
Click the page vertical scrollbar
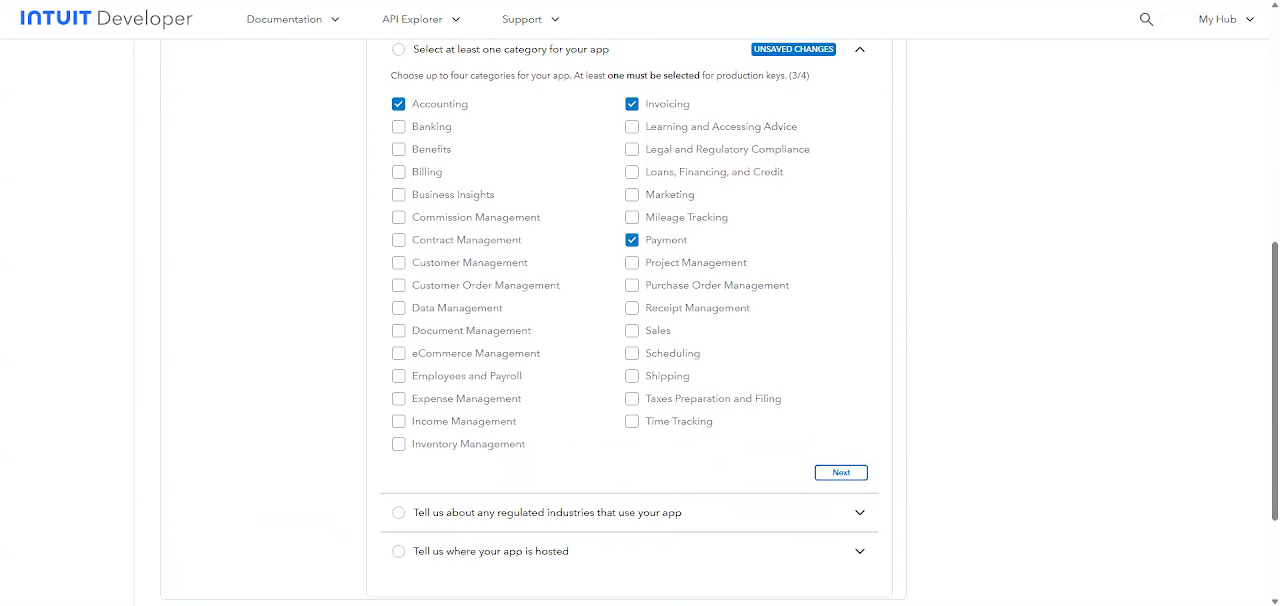(1274, 380)
